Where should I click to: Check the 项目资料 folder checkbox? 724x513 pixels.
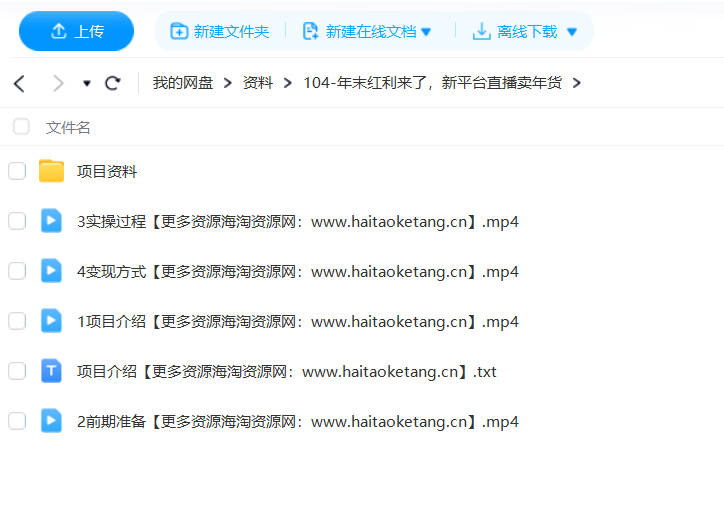click(17, 171)
